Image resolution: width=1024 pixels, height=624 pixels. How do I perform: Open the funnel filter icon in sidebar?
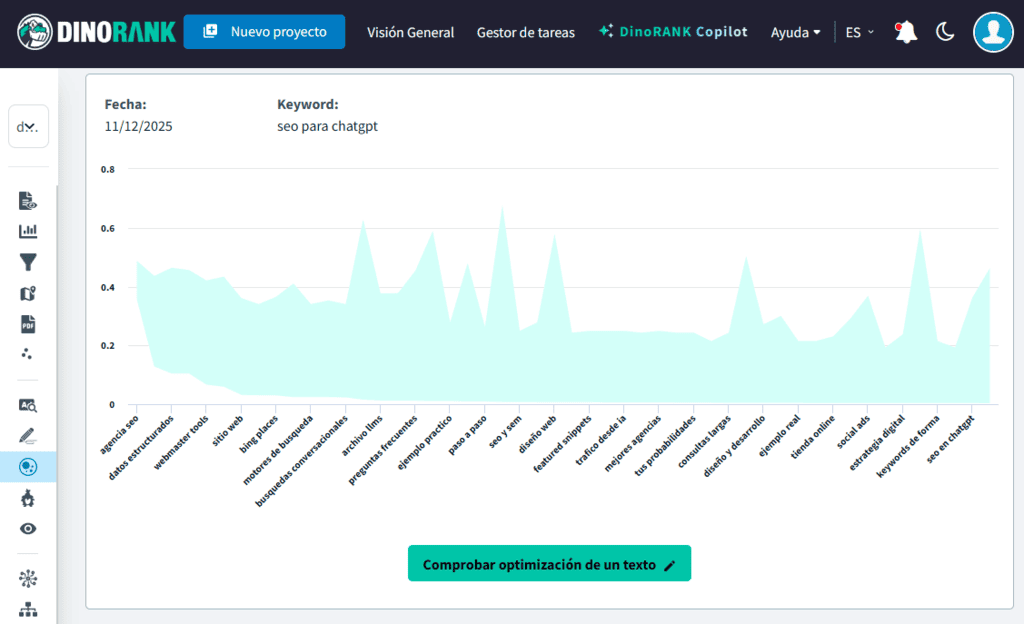pyautogui.click(x=28, y=262)
